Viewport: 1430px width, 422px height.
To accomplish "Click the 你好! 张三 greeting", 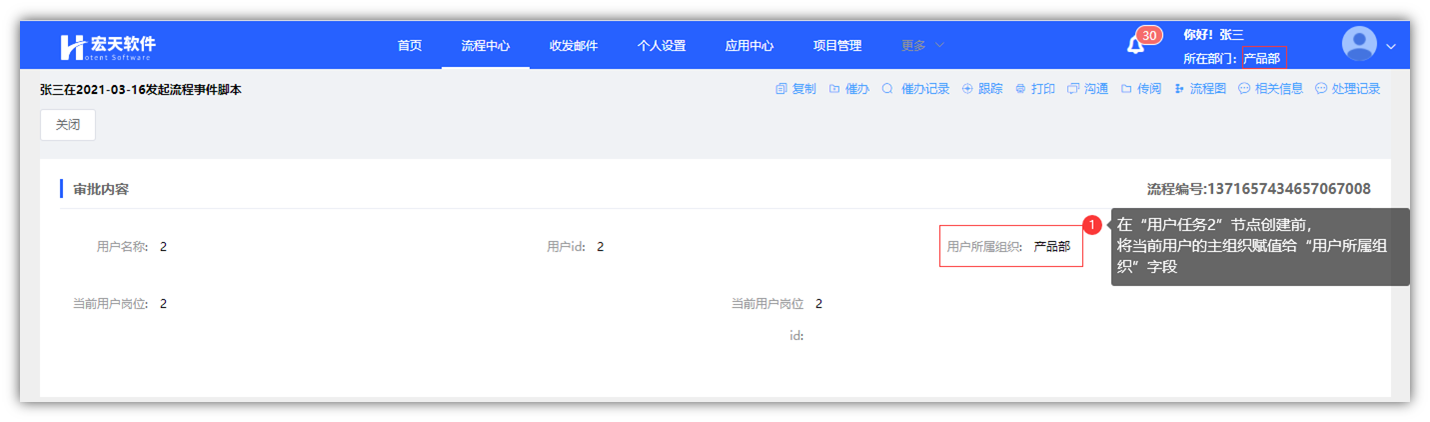I will (x=1213, y=35).
